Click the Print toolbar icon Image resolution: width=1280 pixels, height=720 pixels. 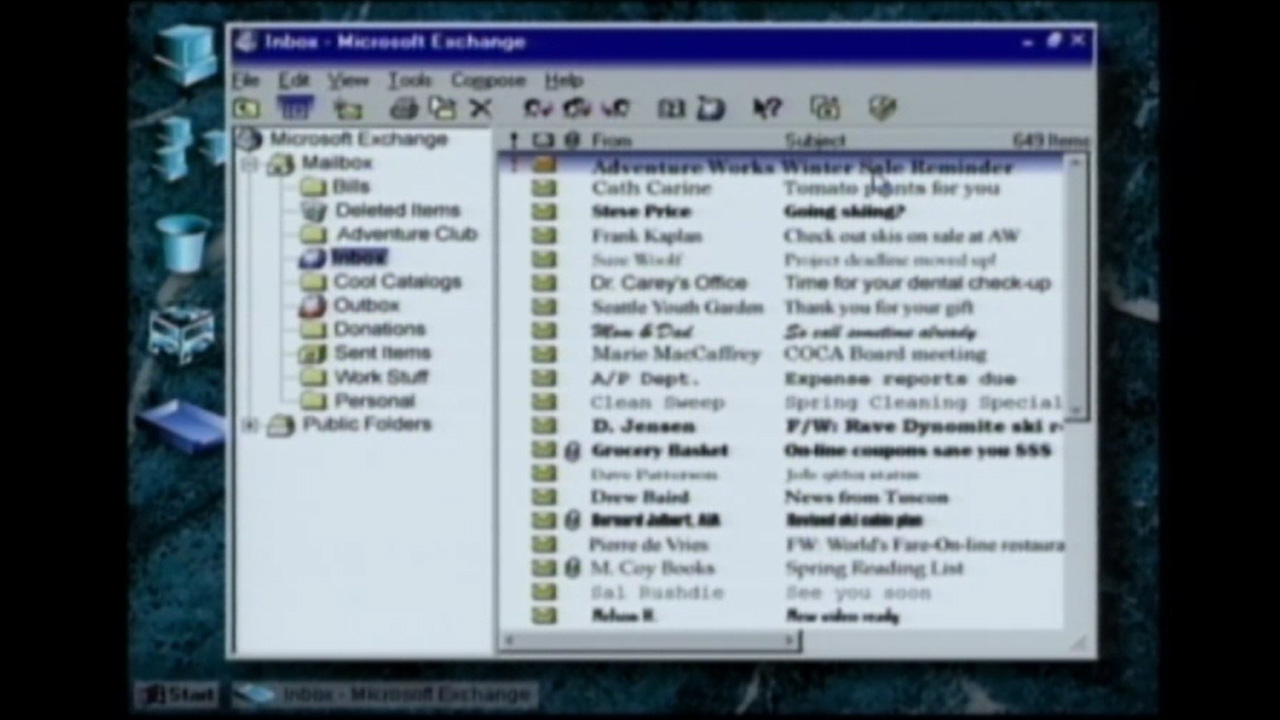click(403, 108)
